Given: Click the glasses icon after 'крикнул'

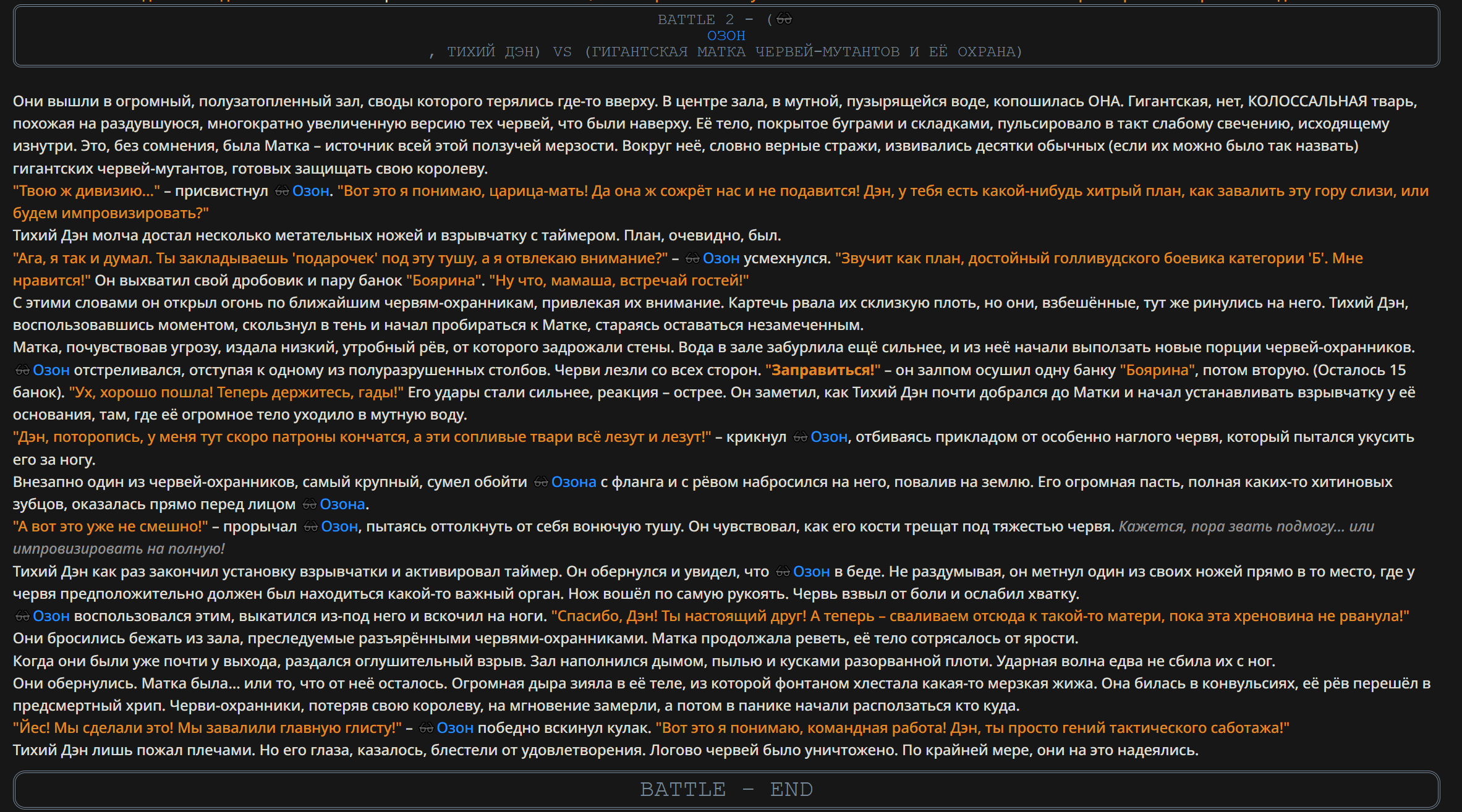Looking at the screenshot, I should [801, 438].
